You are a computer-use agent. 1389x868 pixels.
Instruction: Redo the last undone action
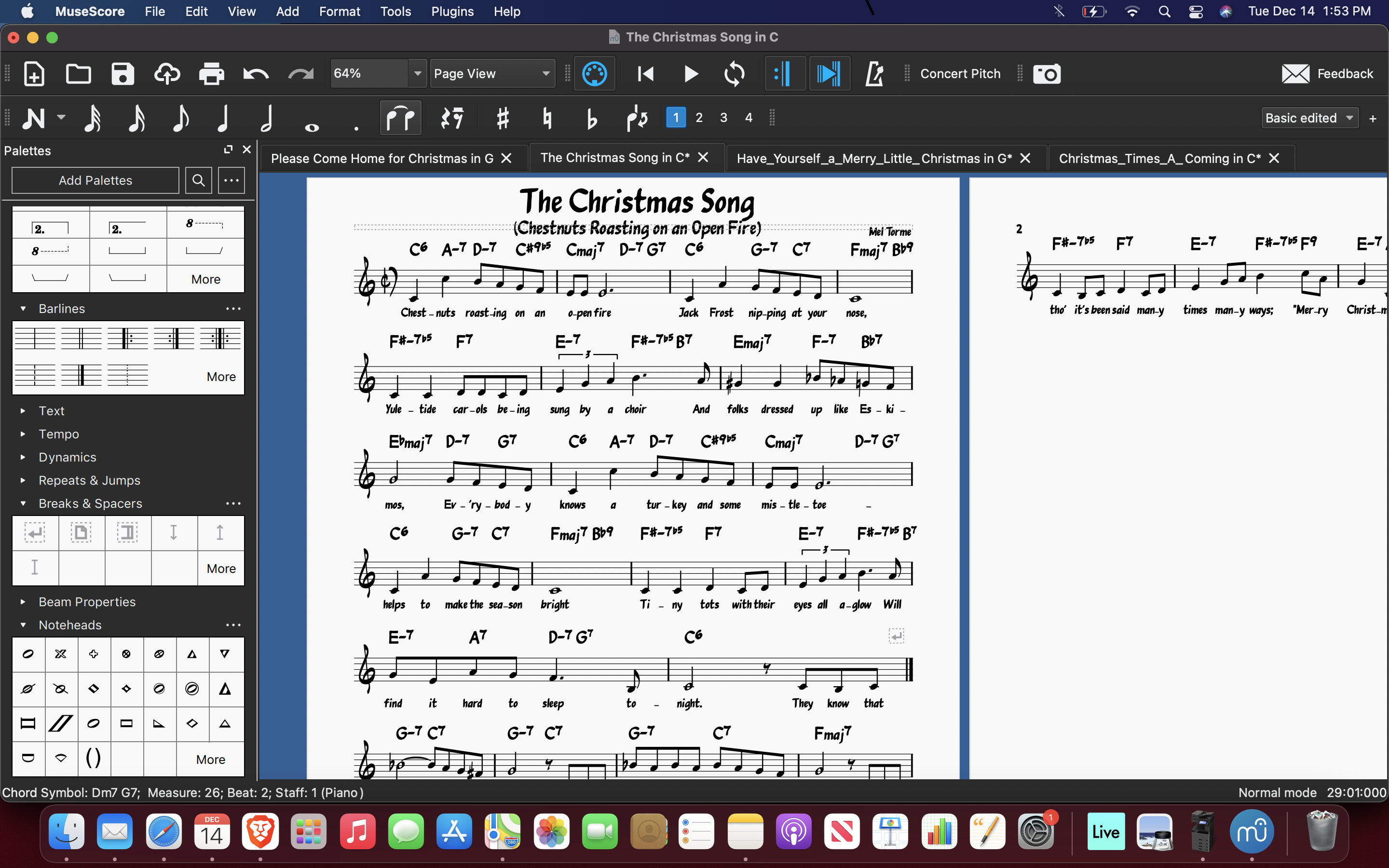(x=301, y=74)
